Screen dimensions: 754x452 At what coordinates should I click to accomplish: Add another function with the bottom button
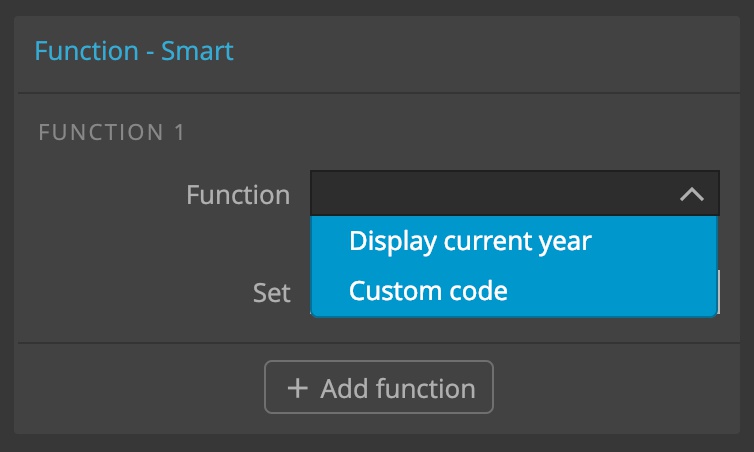379,387
